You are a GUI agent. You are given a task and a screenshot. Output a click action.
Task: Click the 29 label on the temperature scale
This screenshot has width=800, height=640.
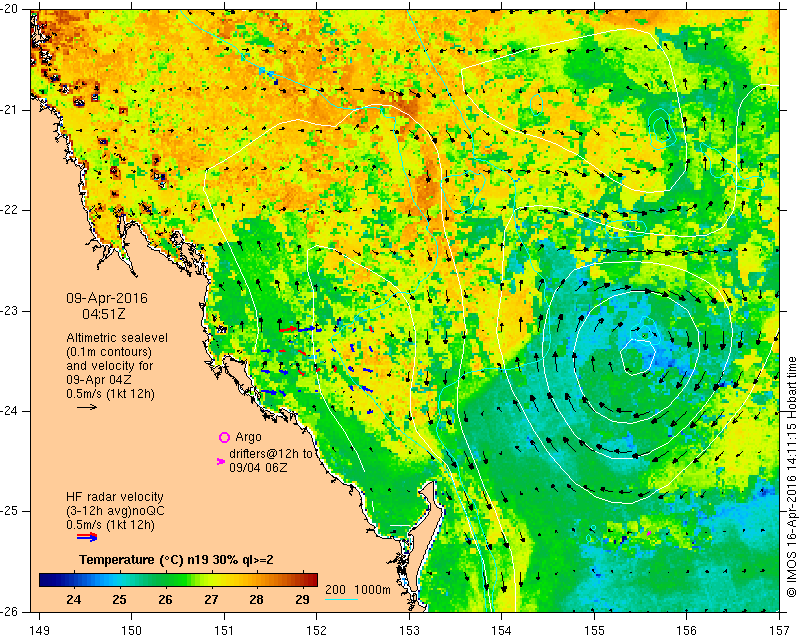(303, 599)
